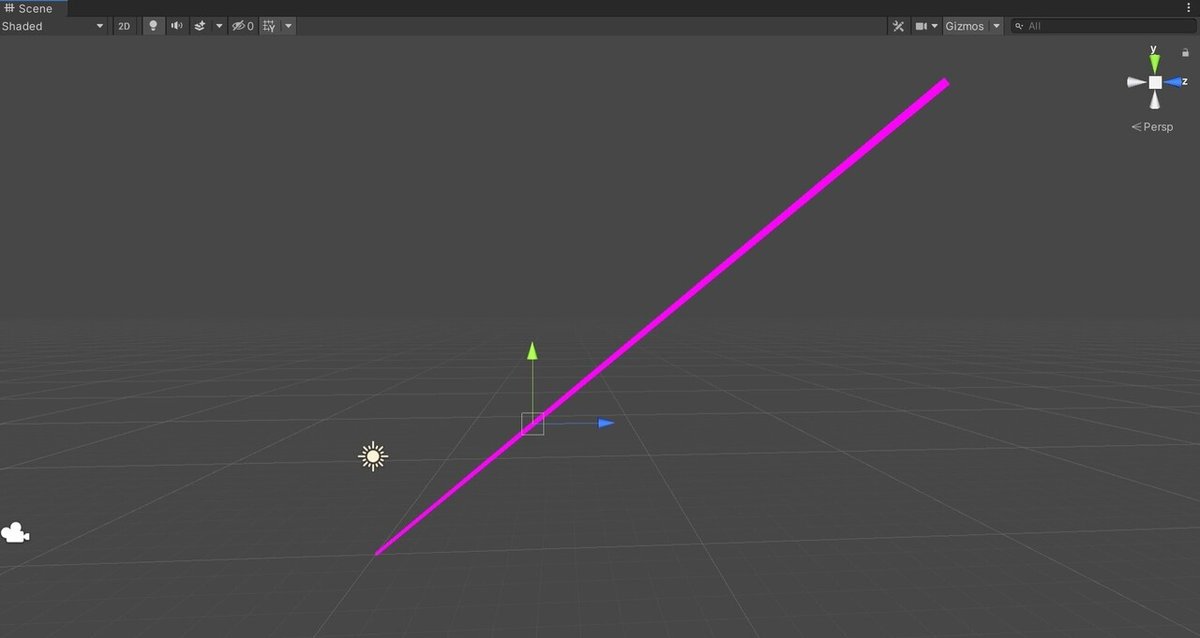Toggle 2D view mode
1200x638 pixels.
tap(123, 26)
